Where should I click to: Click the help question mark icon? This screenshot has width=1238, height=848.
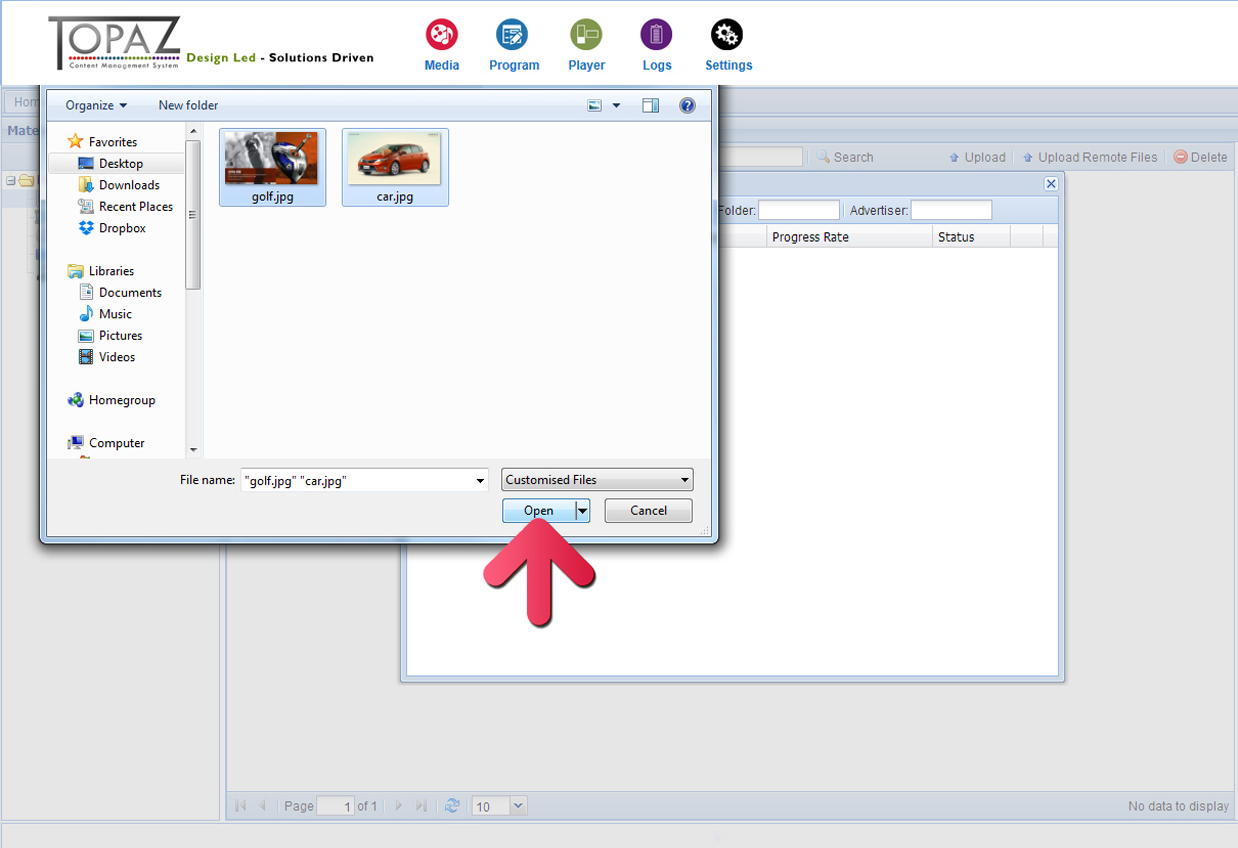click(687, 105)
